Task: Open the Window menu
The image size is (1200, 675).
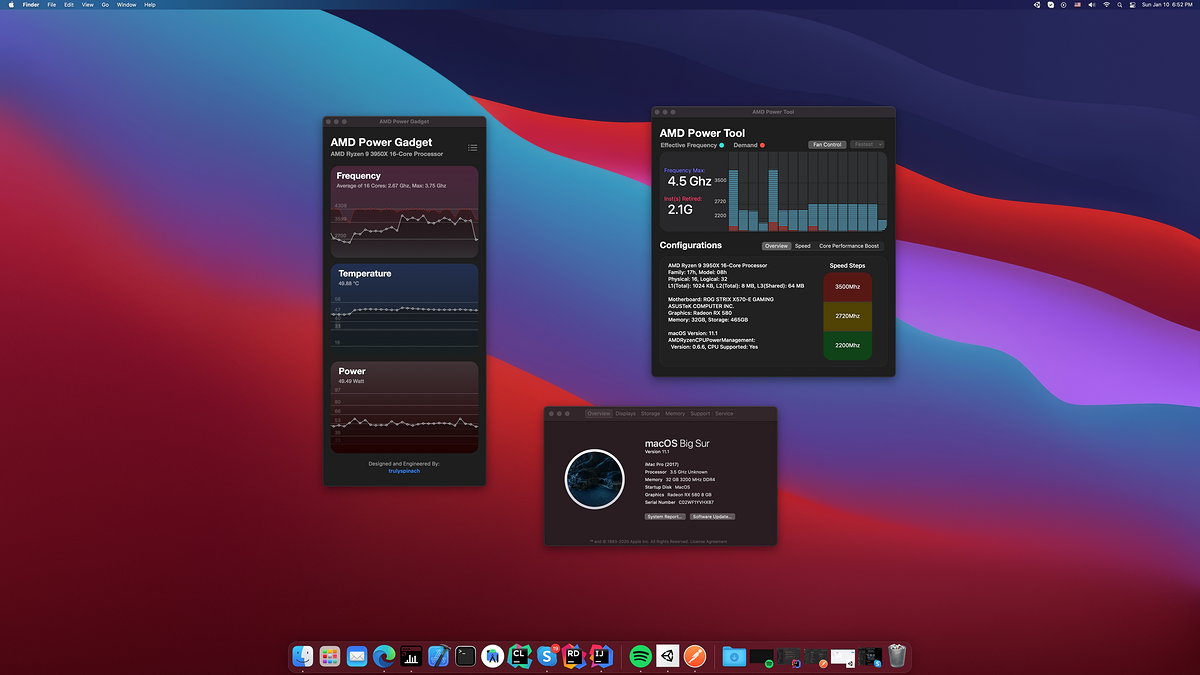Action: click(x=126, y=5)
